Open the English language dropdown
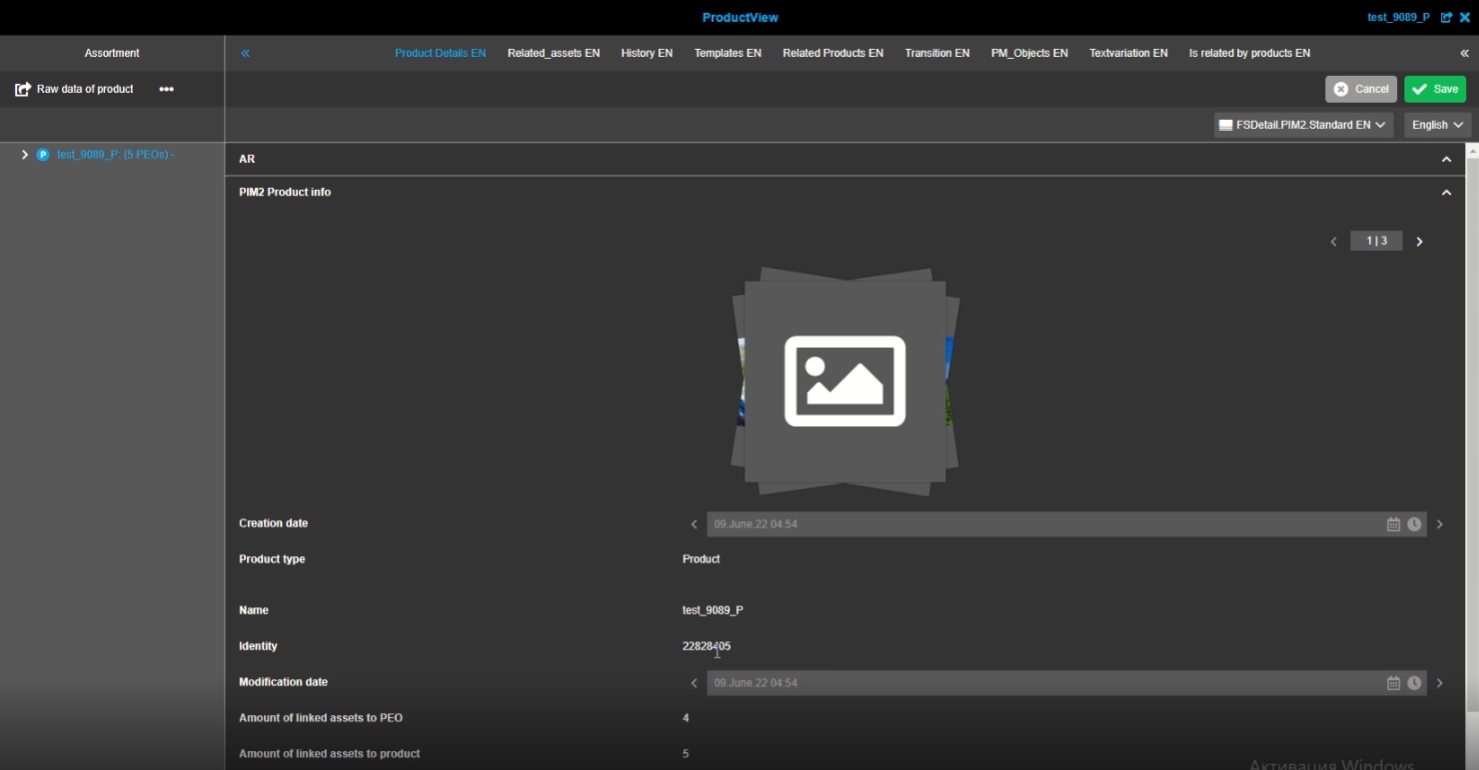 tap(1437, 125)
